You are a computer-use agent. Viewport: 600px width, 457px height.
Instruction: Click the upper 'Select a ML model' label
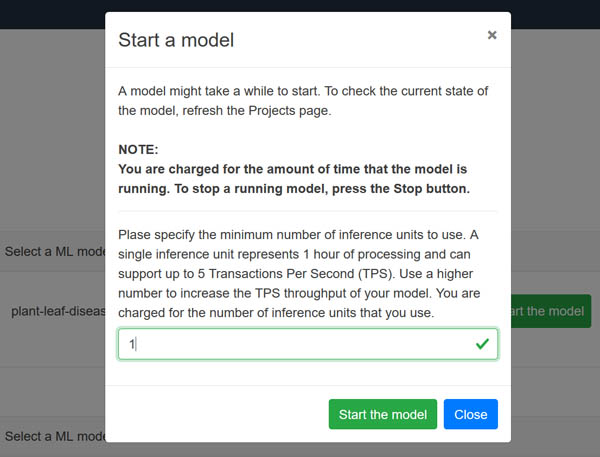[55, 251]
